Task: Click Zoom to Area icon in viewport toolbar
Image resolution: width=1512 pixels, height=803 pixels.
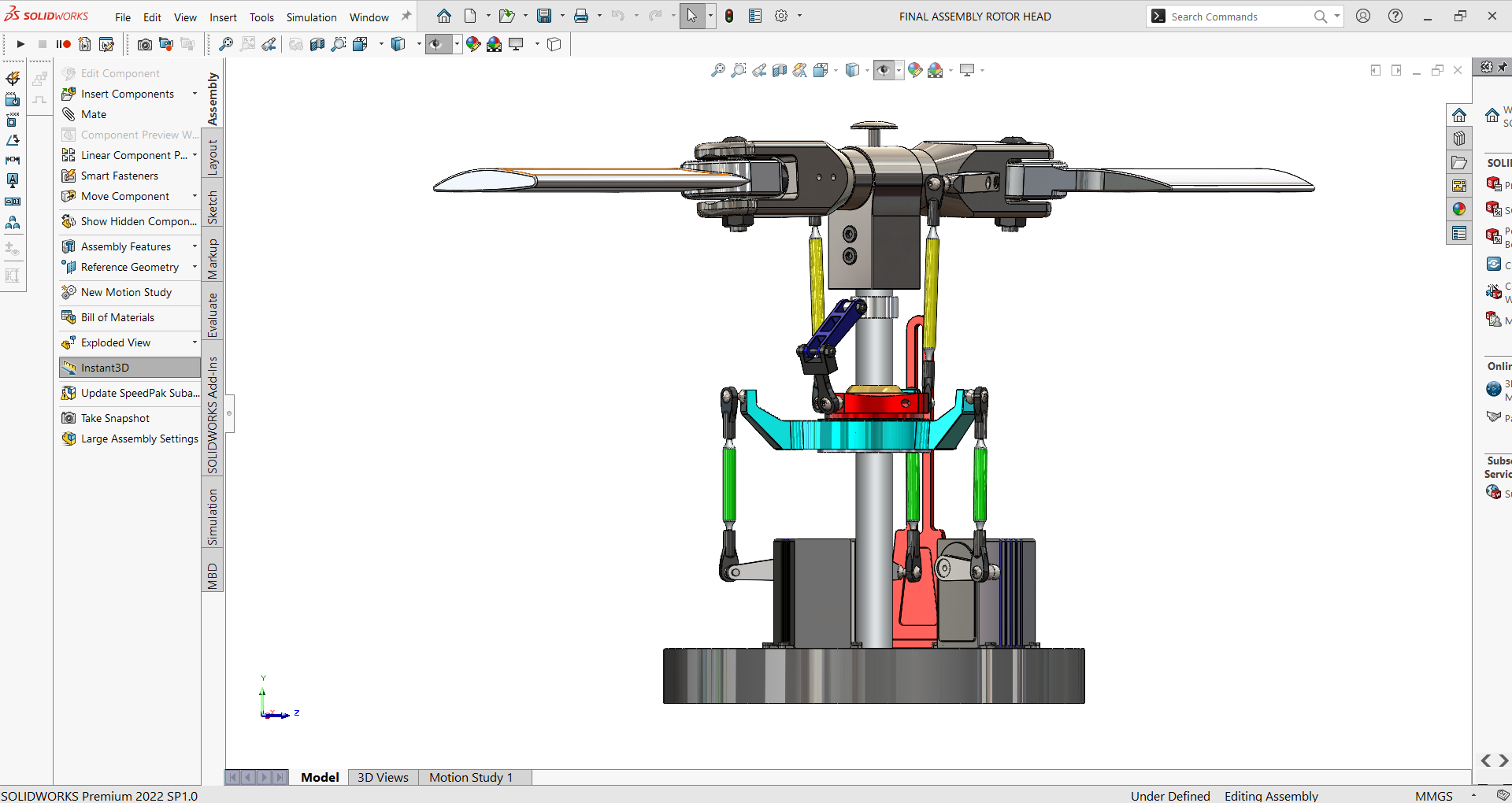Action: click(x=739, y=70)
